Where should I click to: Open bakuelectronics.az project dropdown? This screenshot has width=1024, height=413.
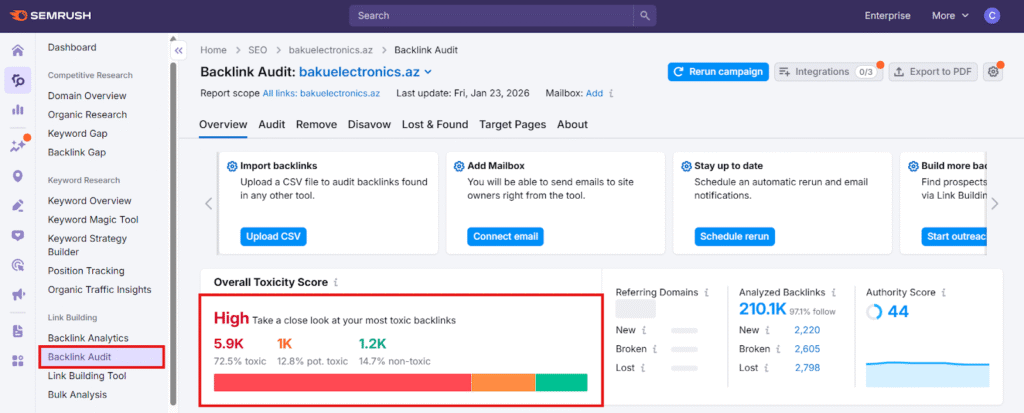coord(366,72)
